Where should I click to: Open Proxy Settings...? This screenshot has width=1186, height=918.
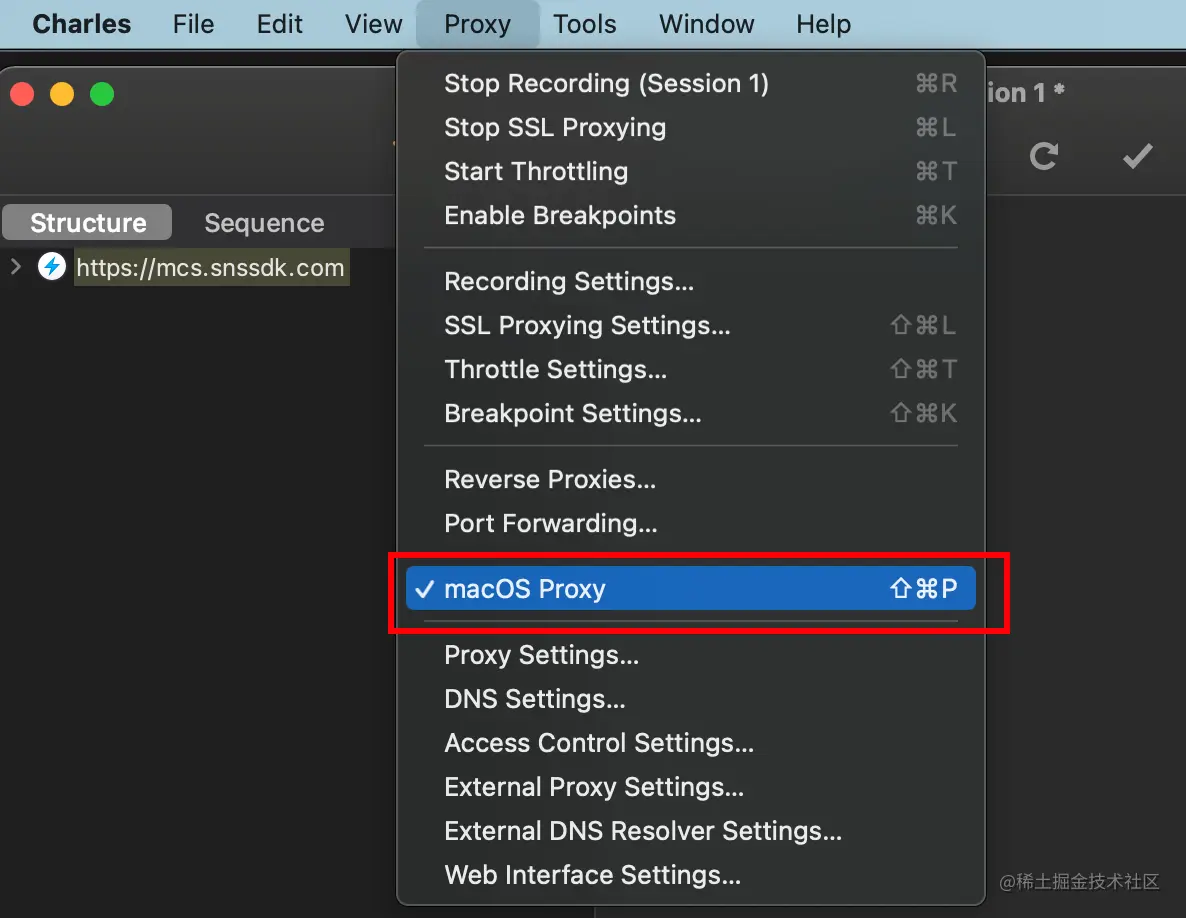click(x=691, y=655)
